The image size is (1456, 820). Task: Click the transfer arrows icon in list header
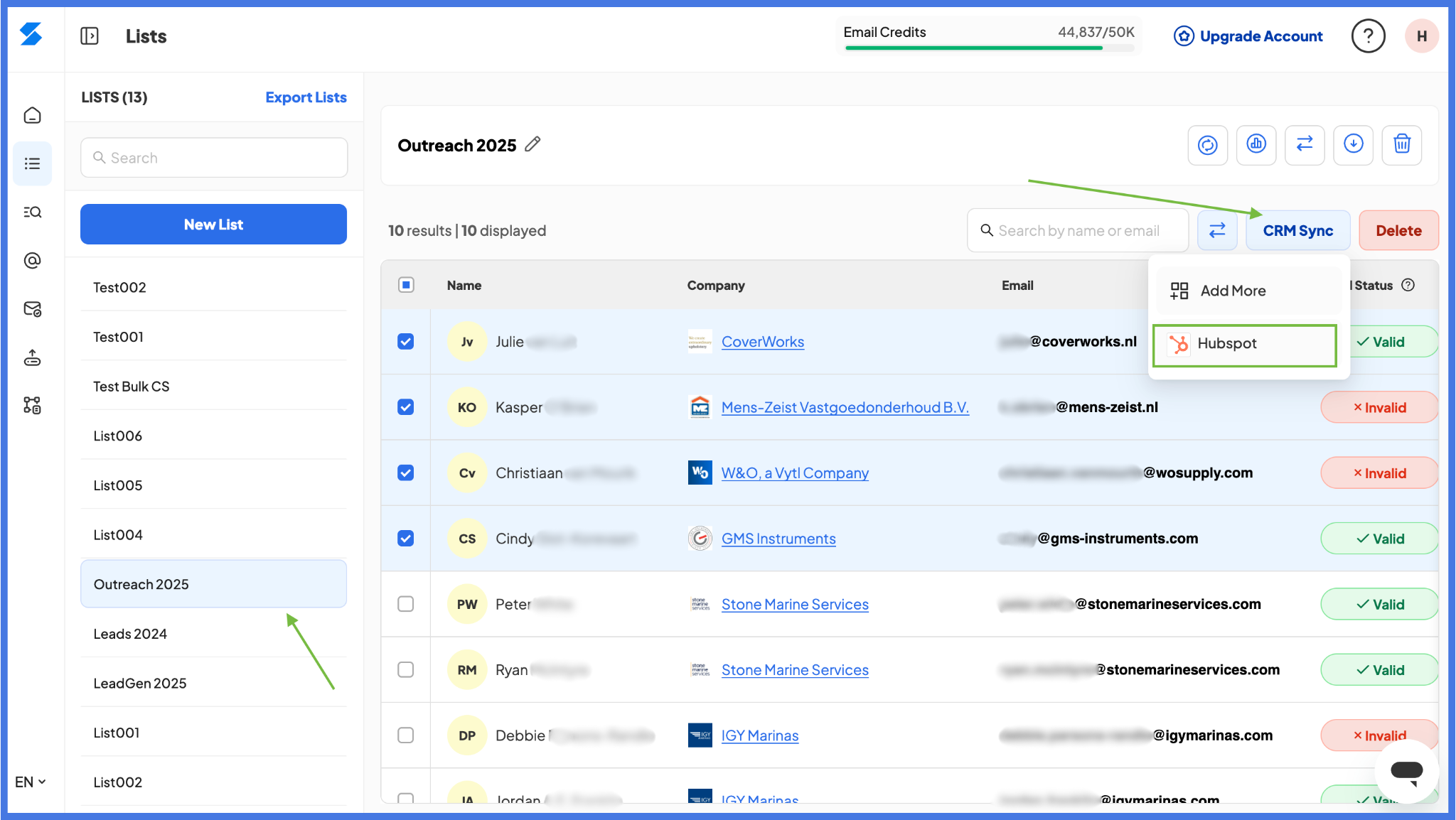1305,145
